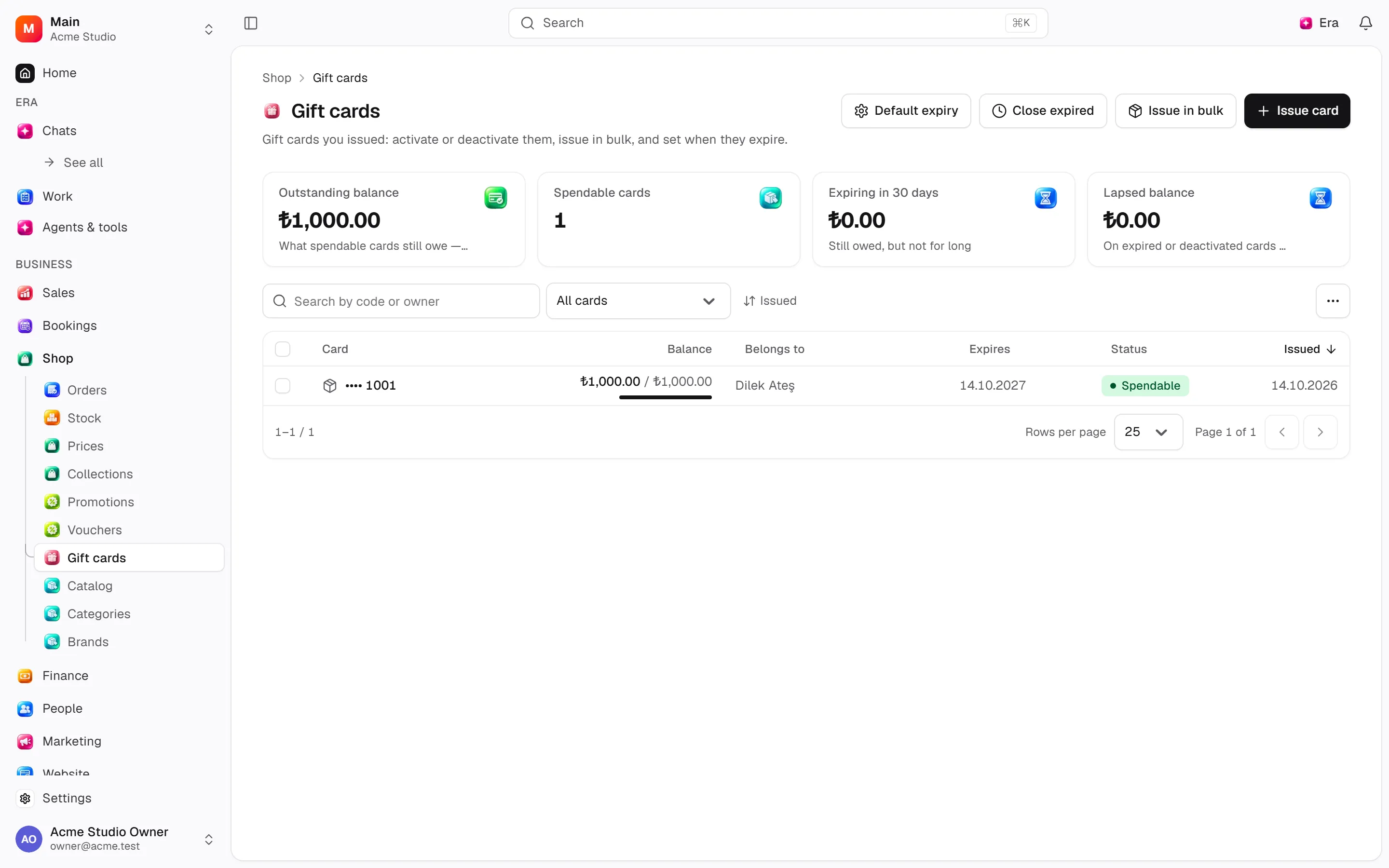
Task: Open Default expiry settings
Action: [x=906, y=111]
